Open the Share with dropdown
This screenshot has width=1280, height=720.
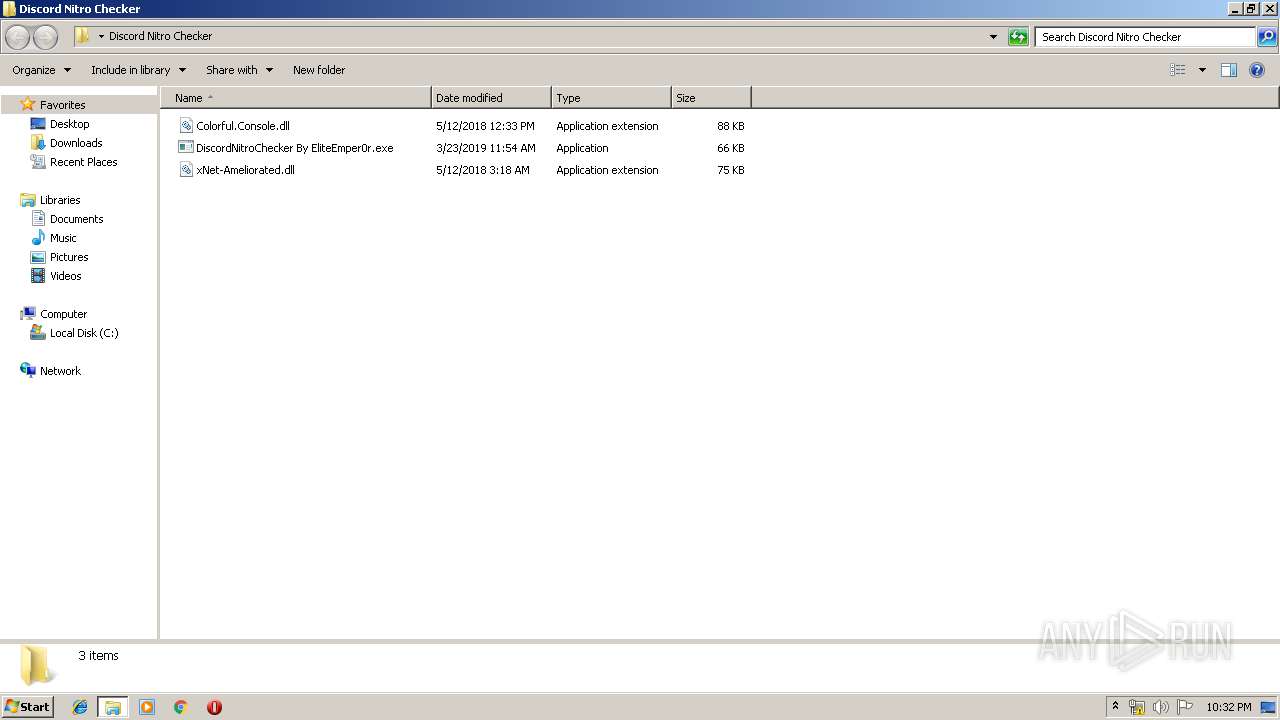239,70
